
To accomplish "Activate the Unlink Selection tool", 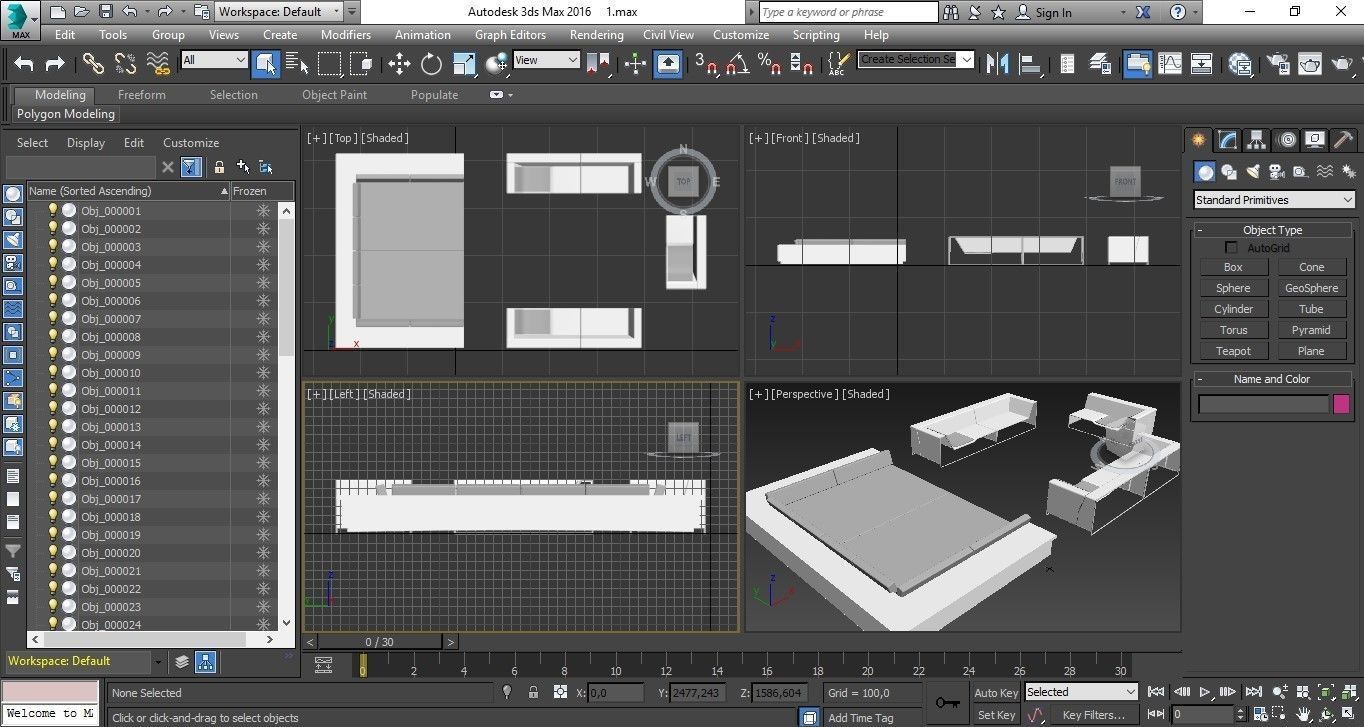I will click(x=125, y=63).
